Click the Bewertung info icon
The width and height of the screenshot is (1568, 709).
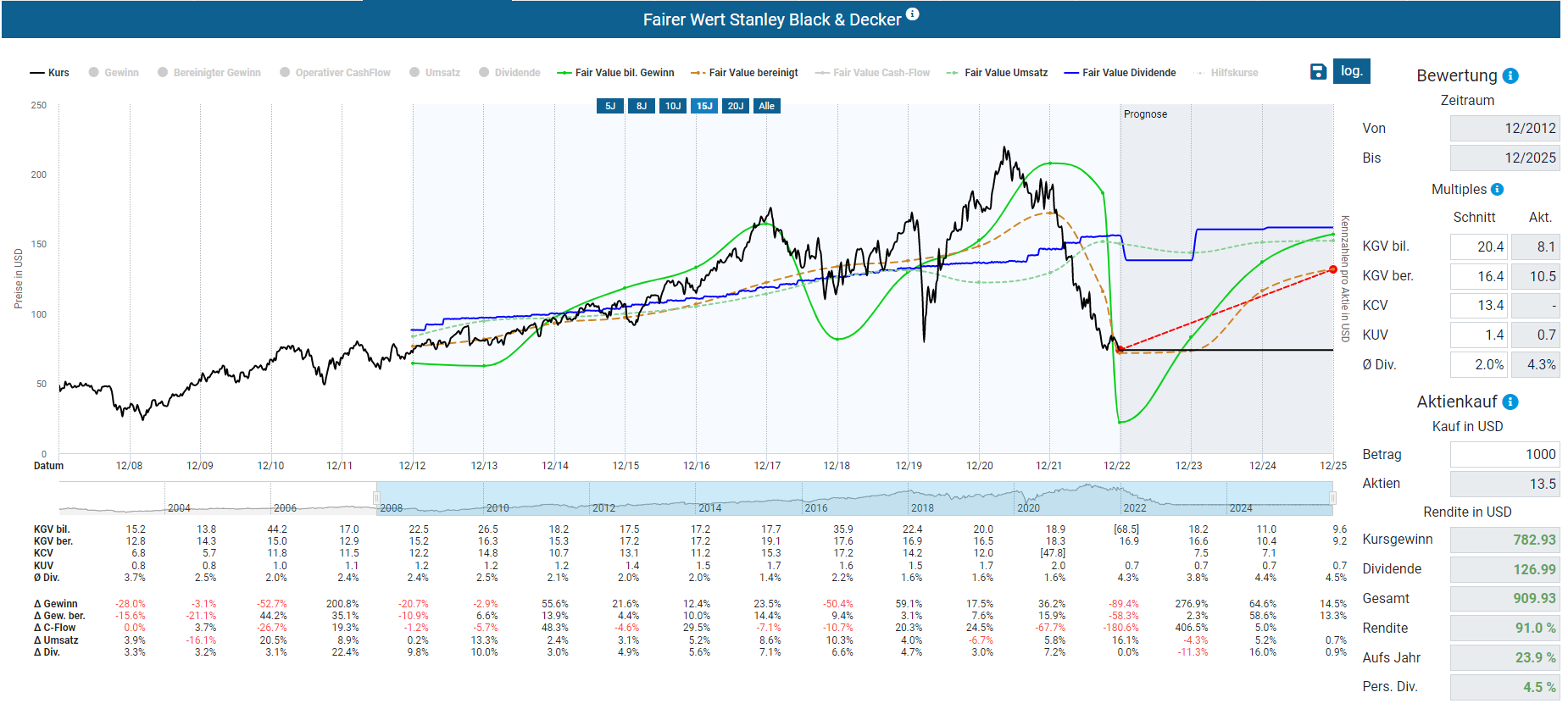(x=1510, y=76)
